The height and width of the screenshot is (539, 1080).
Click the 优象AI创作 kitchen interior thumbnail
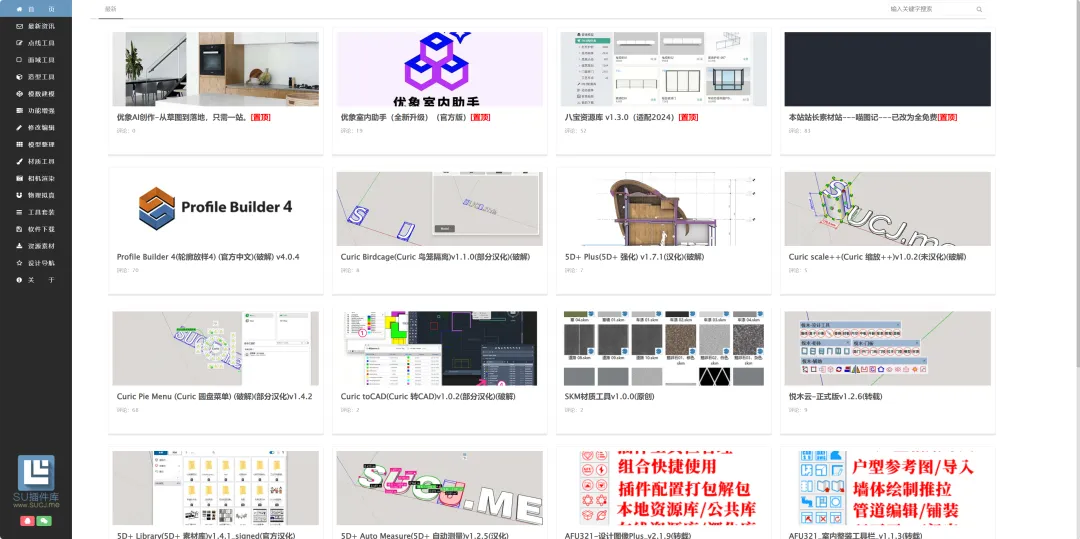click(216, 69)
